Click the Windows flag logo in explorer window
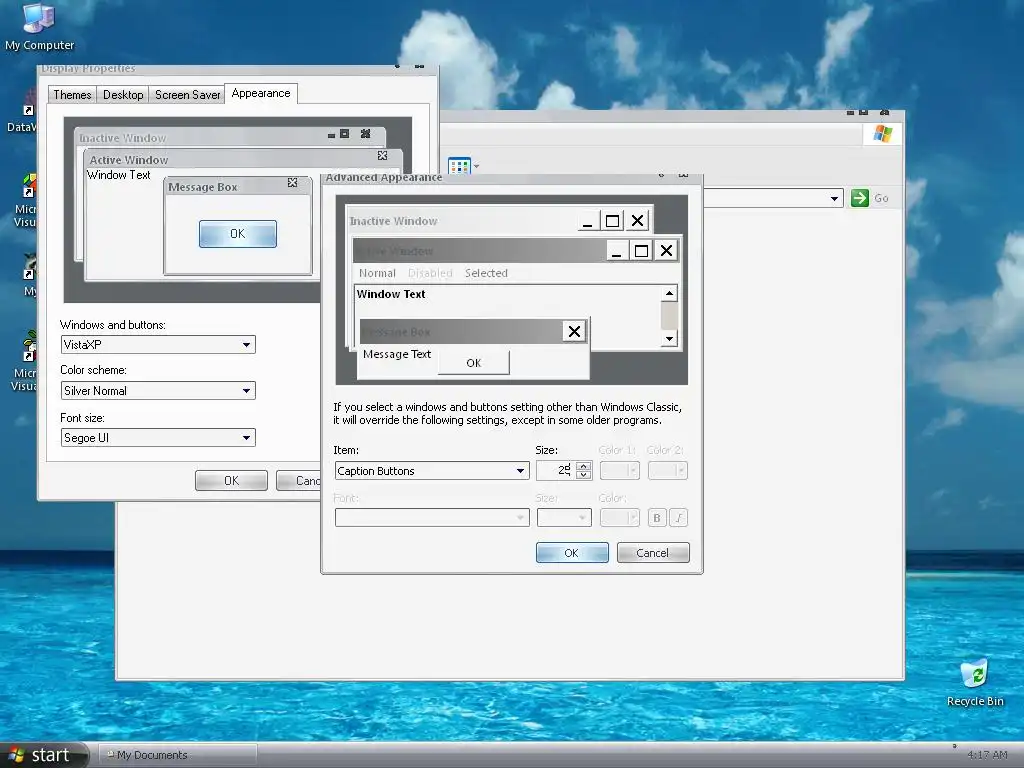 pyautogui.click(x=883, y=134)
